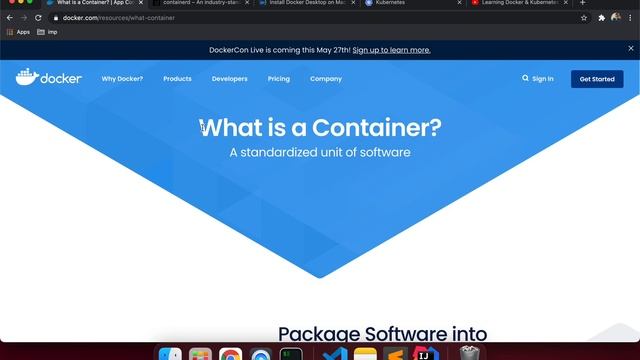Open Visual Studio Code from the Dock
The width and height of the screenshot is (640, 360).
click(x=335, y=353)
